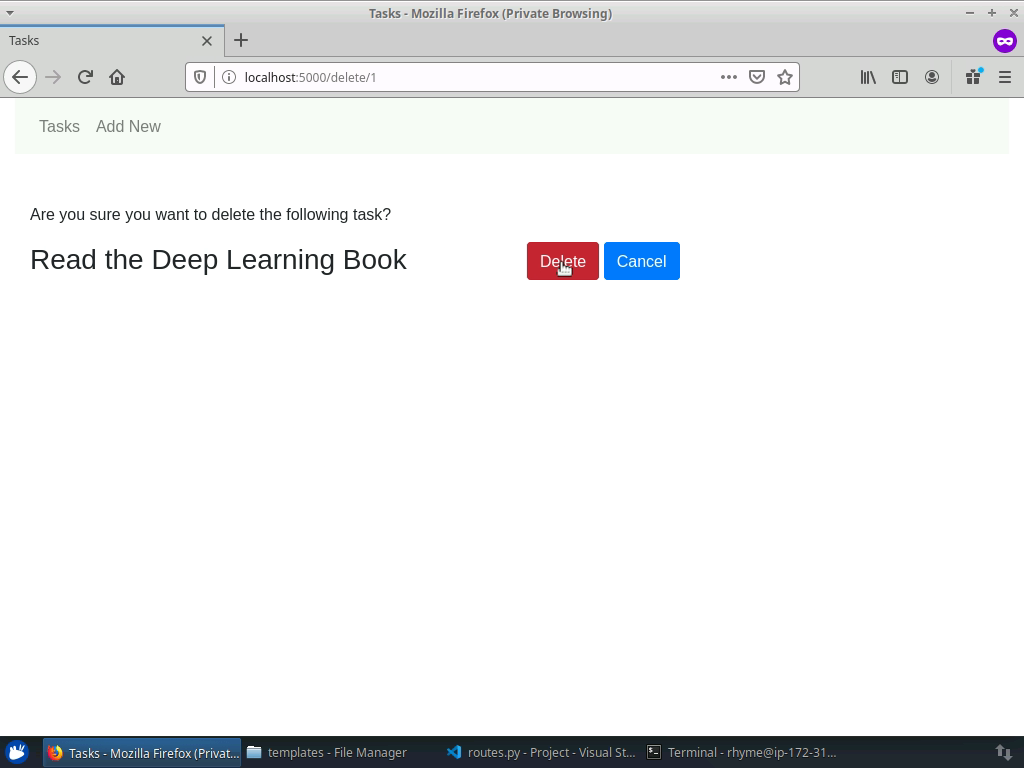The width and height of the screenshot is (1024, 768).
Task: Open the Firefox hamburger menu
Action: pyautogui.click(x=1005, y=77)
